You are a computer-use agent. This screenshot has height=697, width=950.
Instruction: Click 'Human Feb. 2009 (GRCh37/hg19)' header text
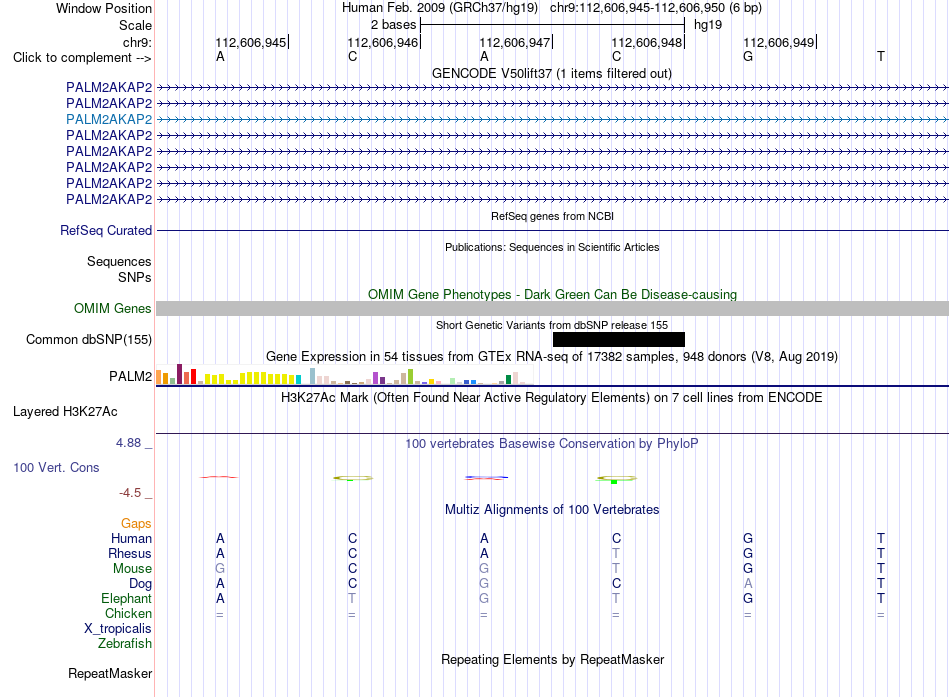click(440, 8)
